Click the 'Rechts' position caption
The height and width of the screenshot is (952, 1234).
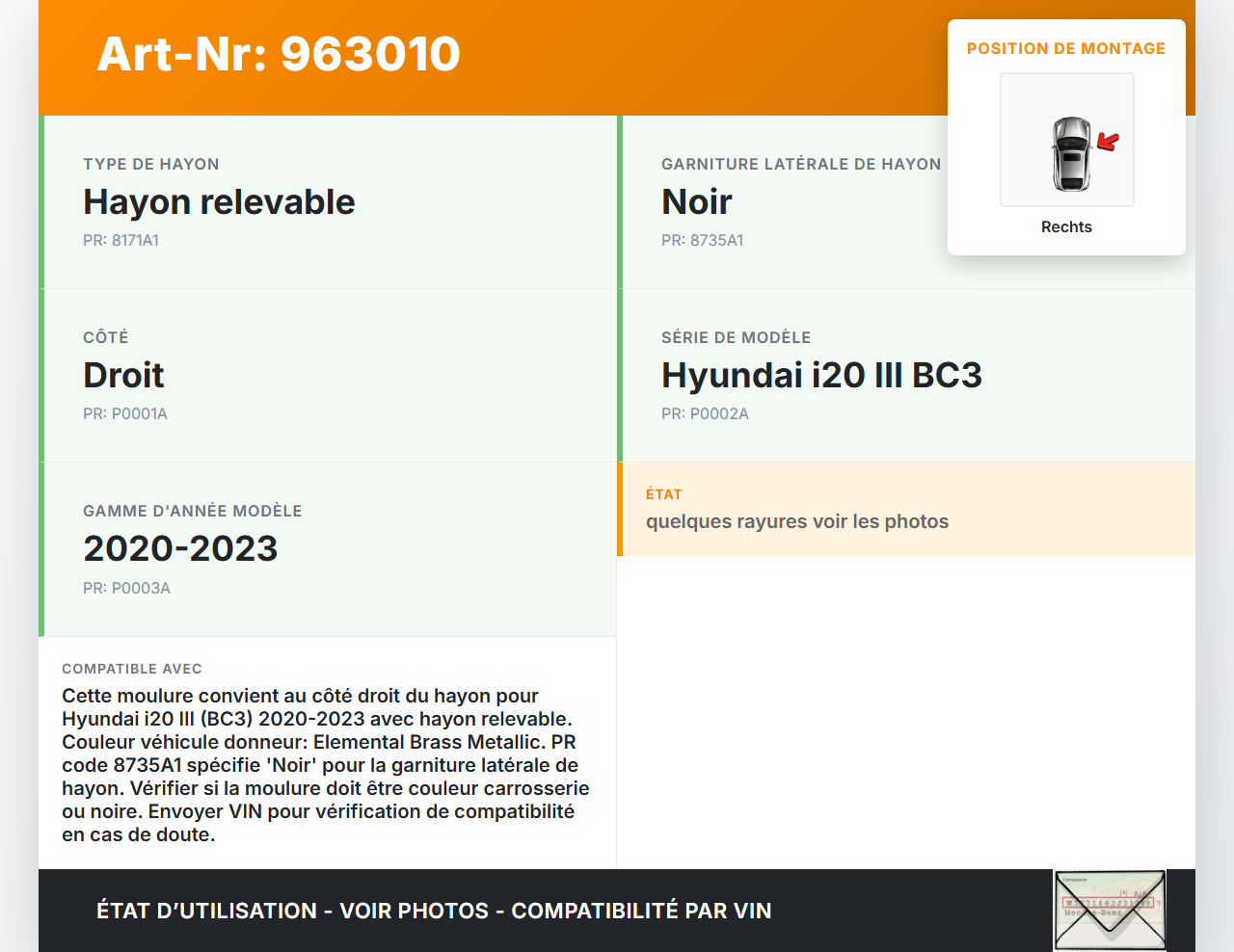click(1066, 227)
